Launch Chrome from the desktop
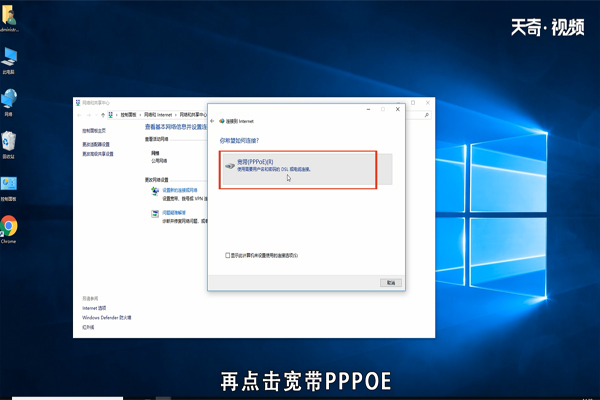This screenshot has height=400, width=600. point(8,229)
